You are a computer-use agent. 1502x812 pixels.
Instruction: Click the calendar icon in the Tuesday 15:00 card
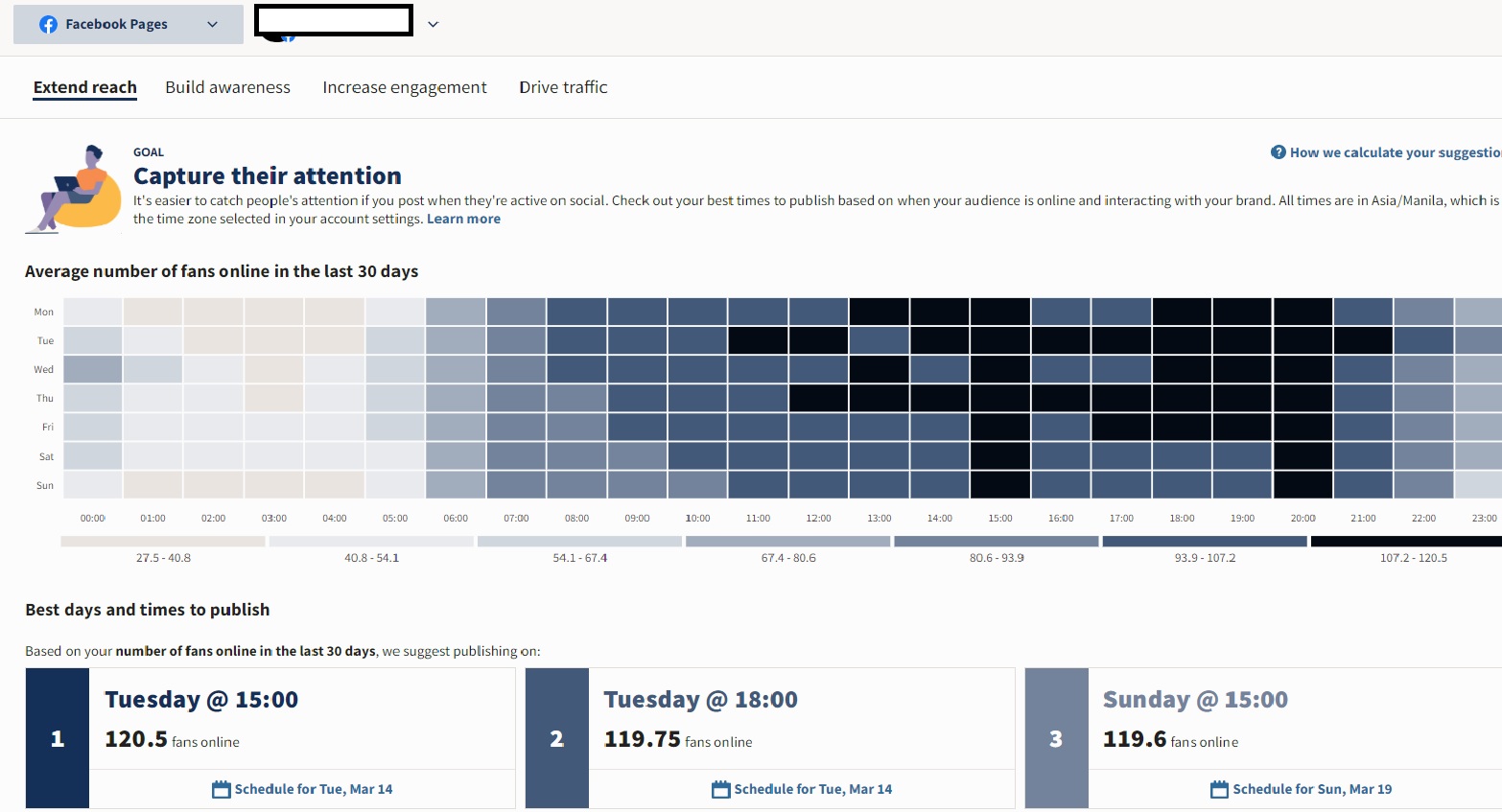pos(222,789)
